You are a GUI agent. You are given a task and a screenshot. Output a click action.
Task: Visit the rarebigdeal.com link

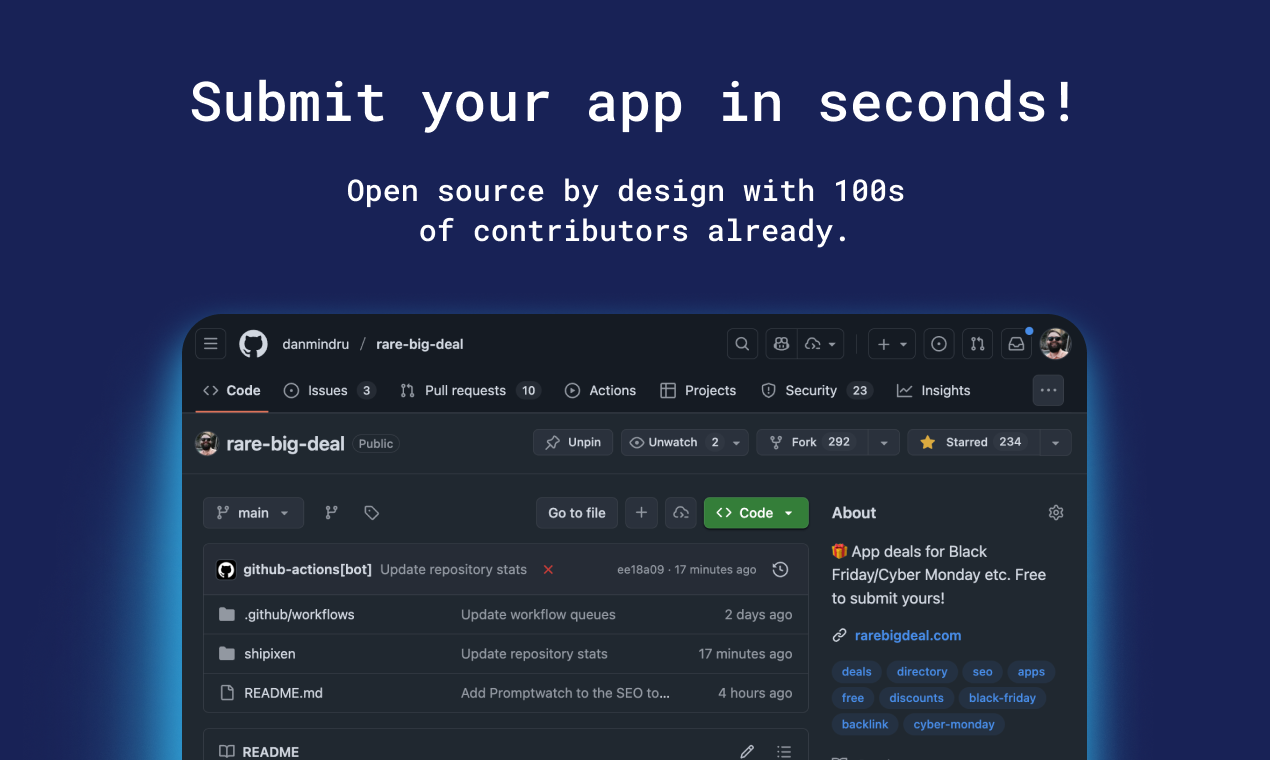[x=907, y=635]
